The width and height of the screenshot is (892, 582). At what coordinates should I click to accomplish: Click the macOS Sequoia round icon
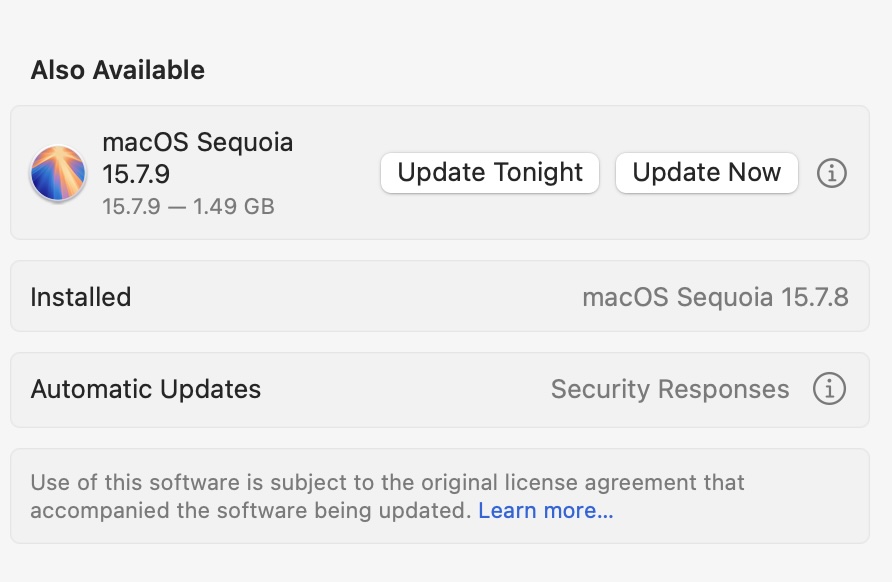pos(58,173)
